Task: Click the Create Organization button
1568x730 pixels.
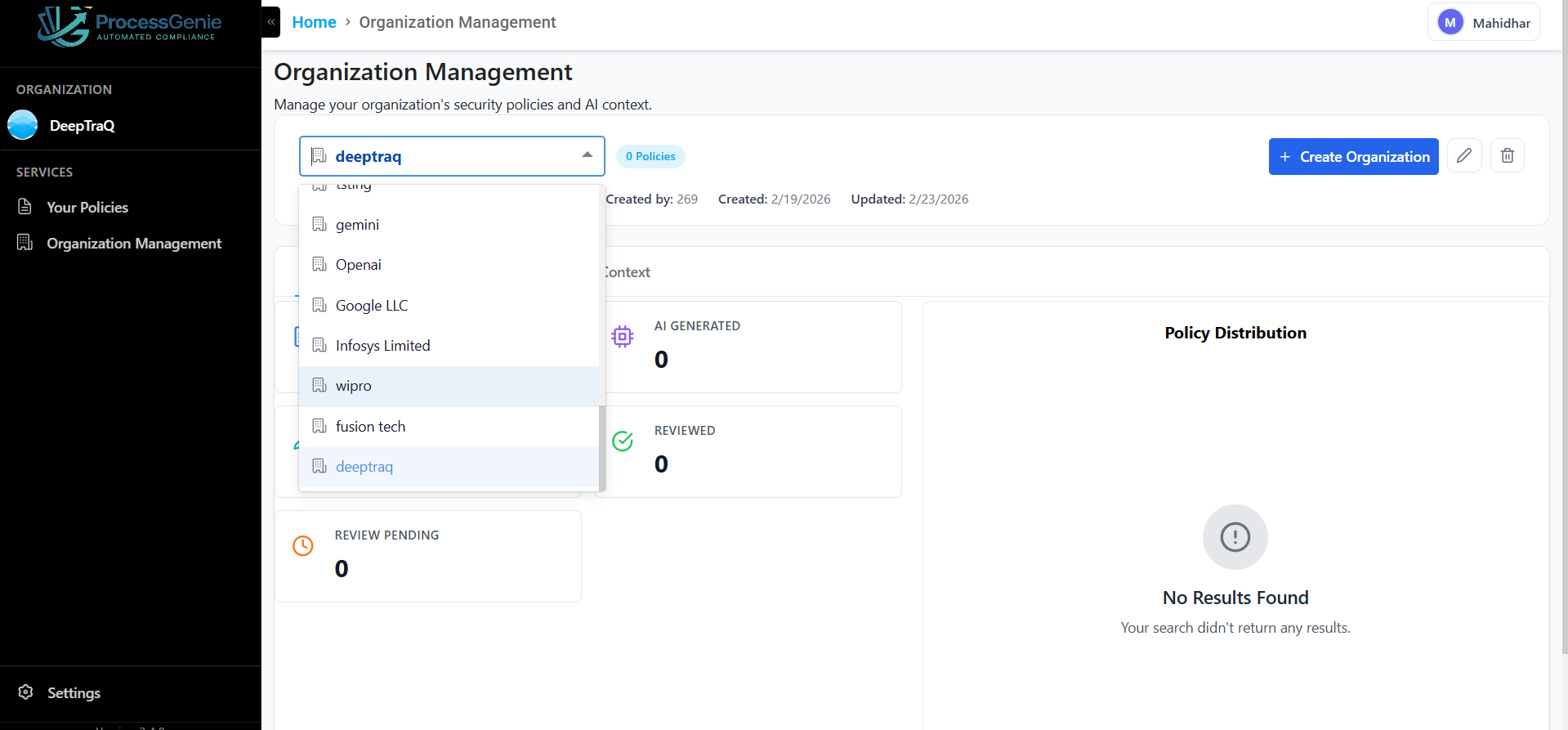Action: coord(1353,156)
